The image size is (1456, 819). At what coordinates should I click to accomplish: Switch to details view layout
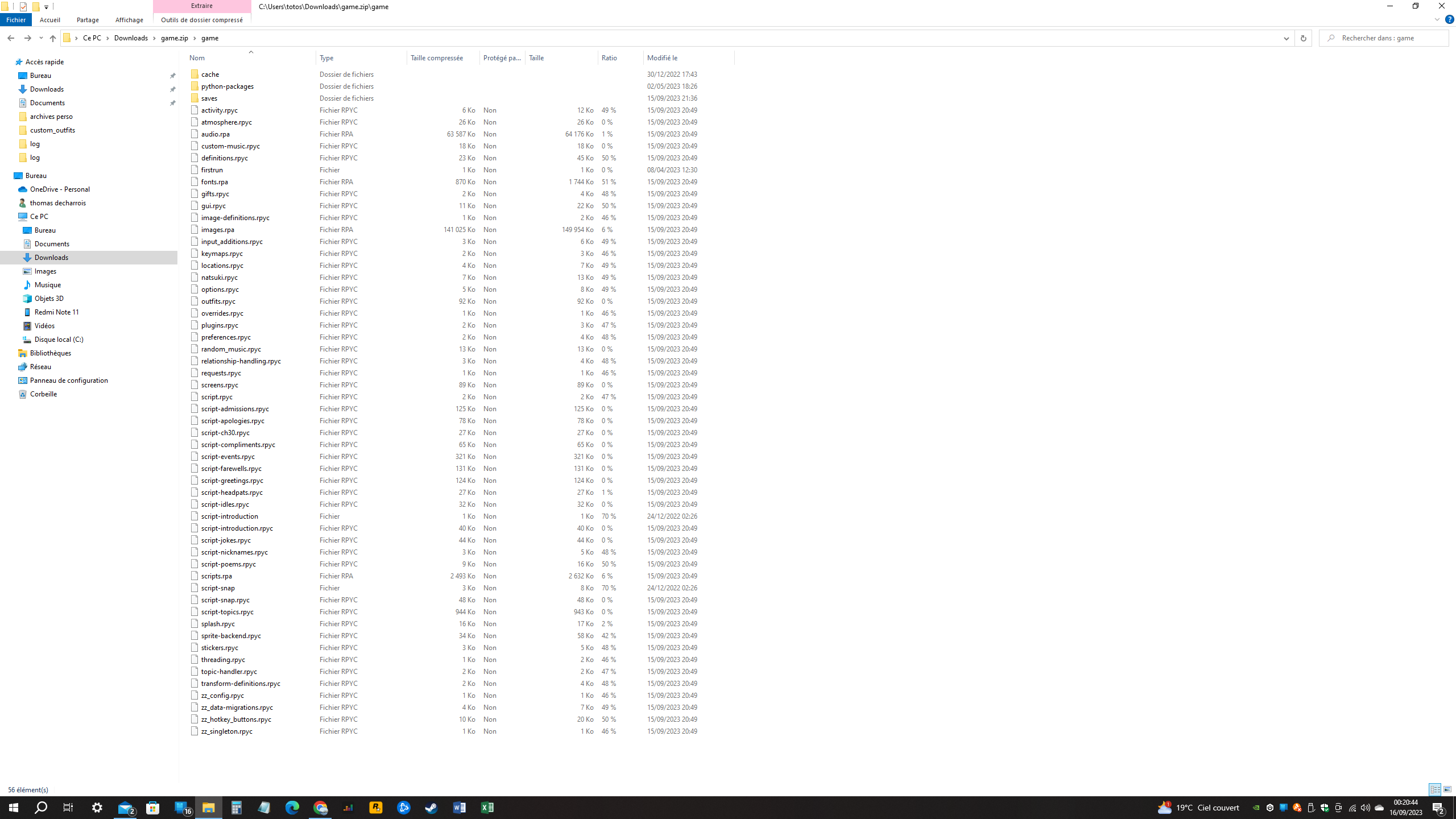[x=1435, y=789]
